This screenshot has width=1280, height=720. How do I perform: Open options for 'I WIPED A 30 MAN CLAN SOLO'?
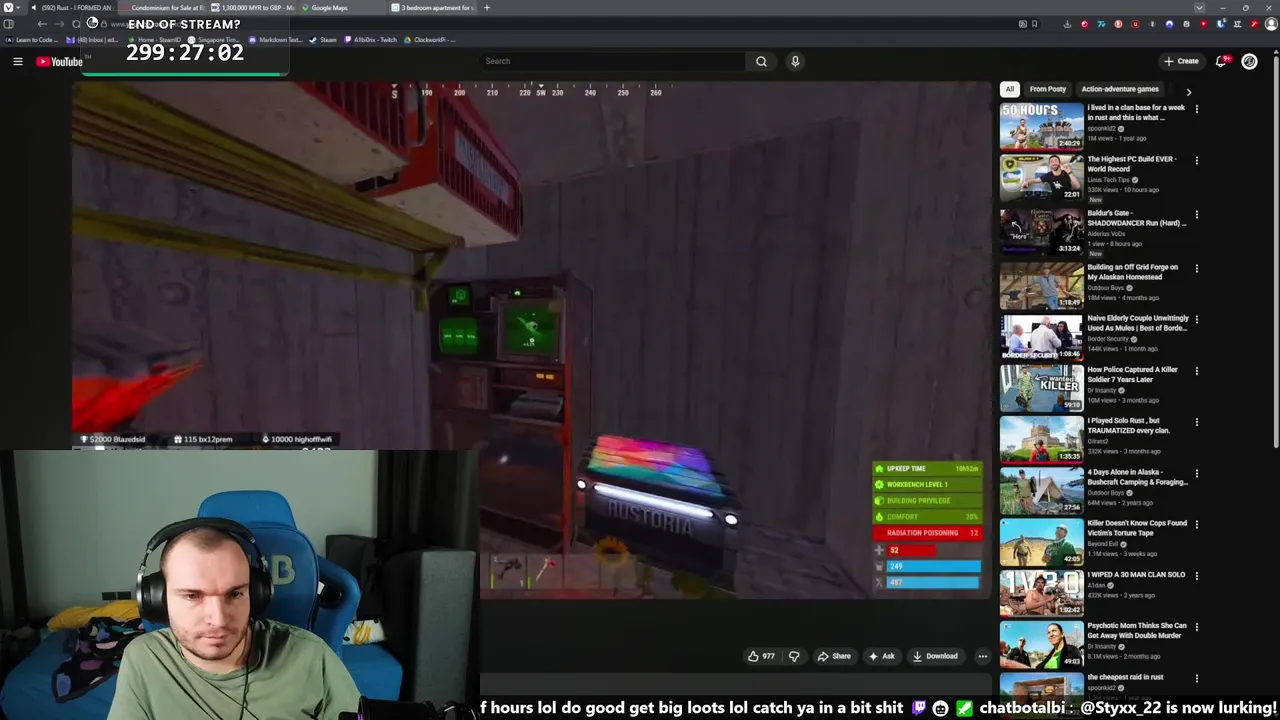pos(1196,576)
